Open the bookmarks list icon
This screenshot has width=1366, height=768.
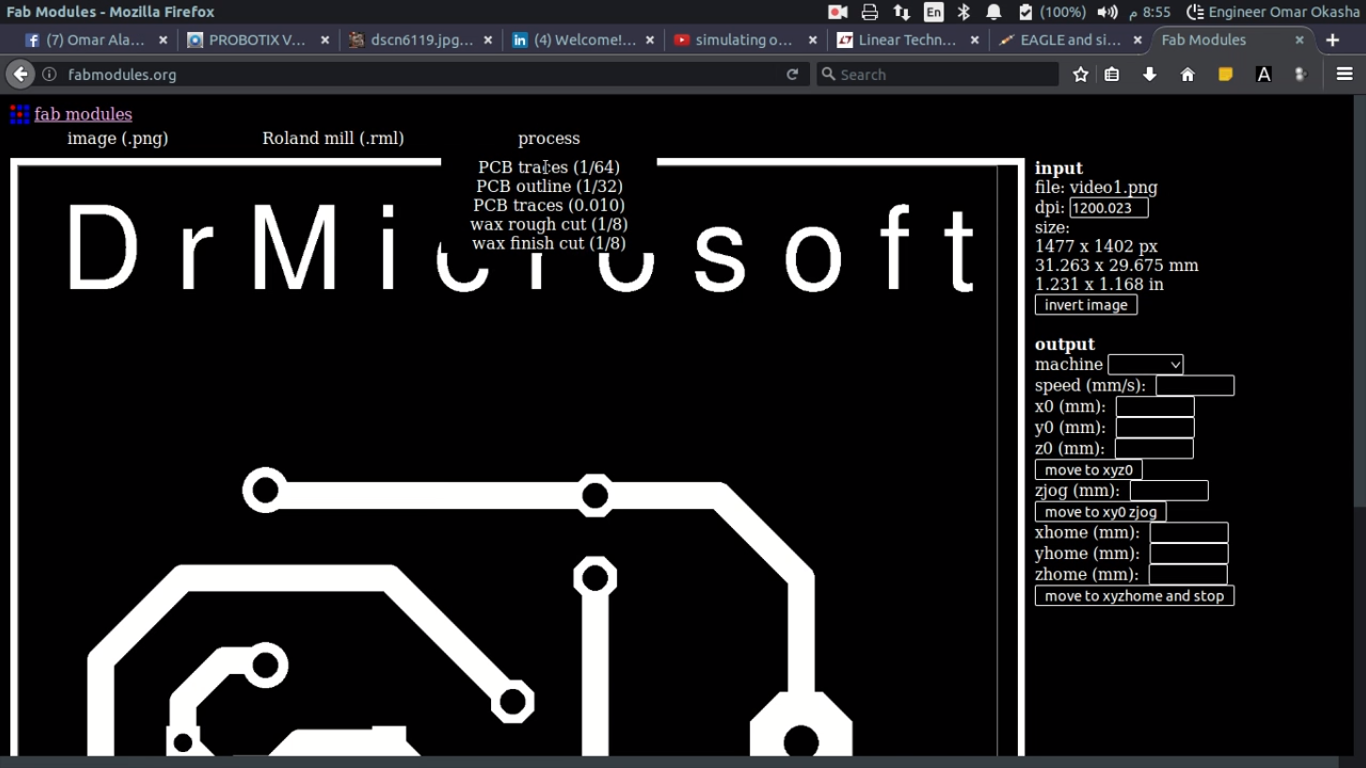click(1112, 74)
